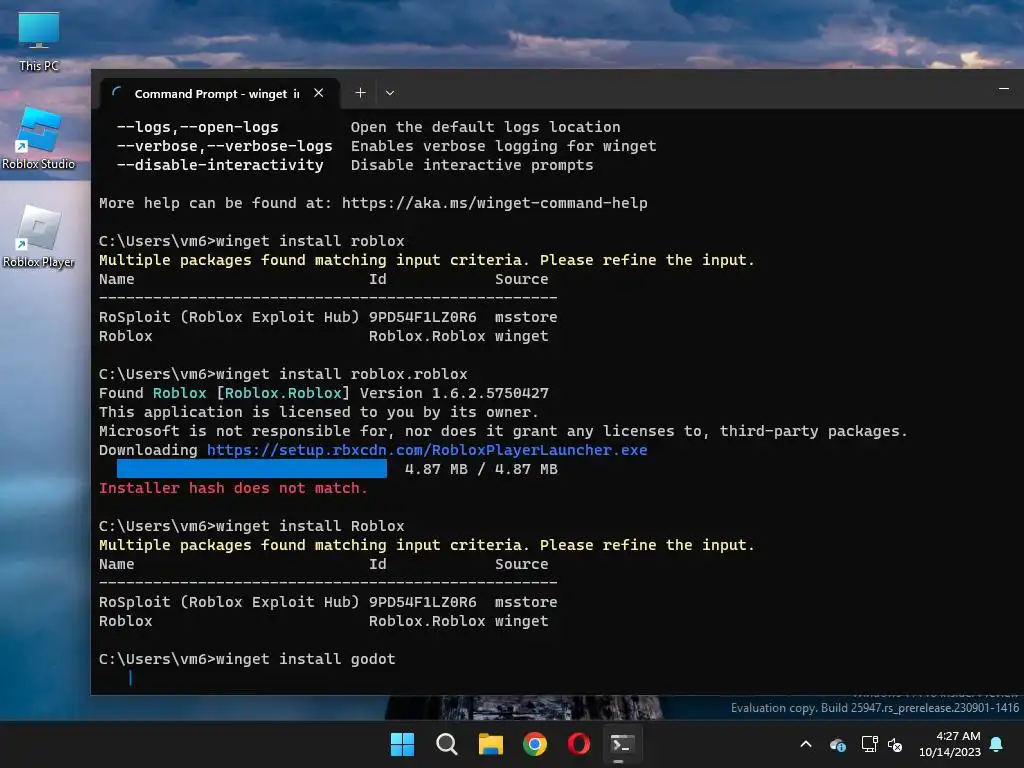This screenshot has width=1024, height=768.
Task: Minimize the terminal window
Action: click(x=1004, y=89)
